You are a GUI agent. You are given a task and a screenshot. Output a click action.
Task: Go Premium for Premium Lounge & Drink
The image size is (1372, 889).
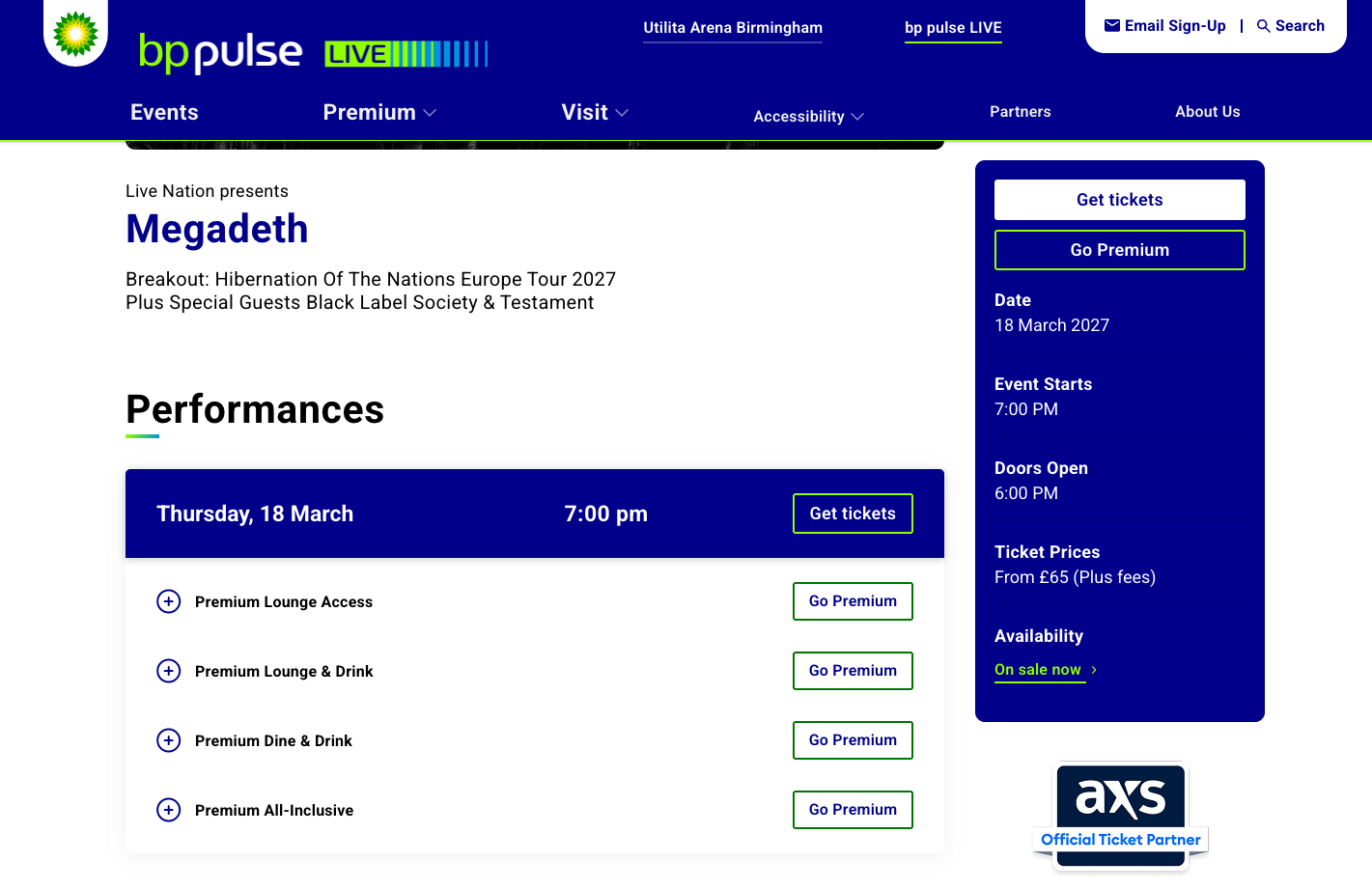853,671
